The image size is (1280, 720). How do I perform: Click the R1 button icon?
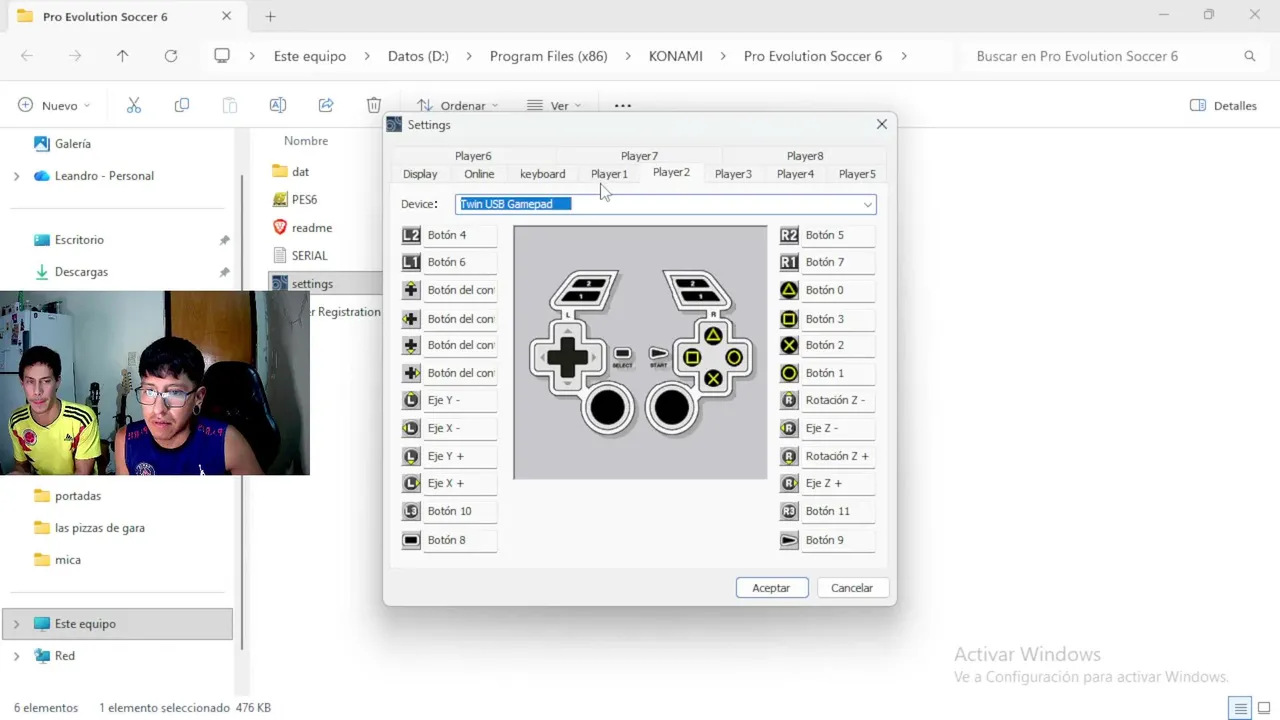point(789,262)
